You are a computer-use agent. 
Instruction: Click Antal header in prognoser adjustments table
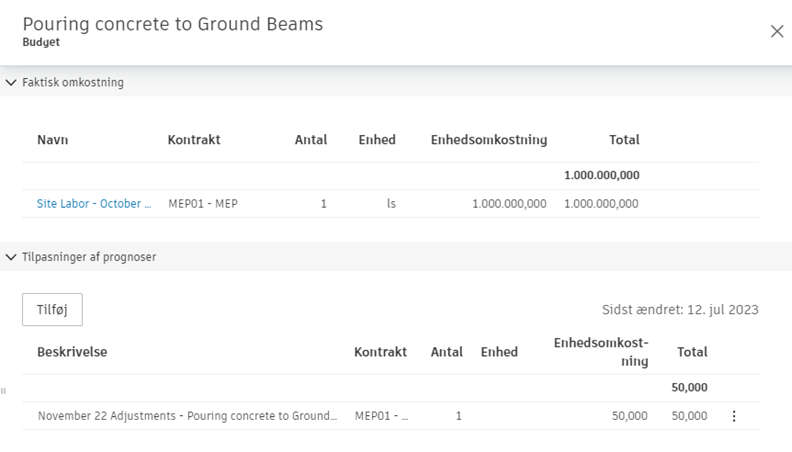click(x=446, y=352)
